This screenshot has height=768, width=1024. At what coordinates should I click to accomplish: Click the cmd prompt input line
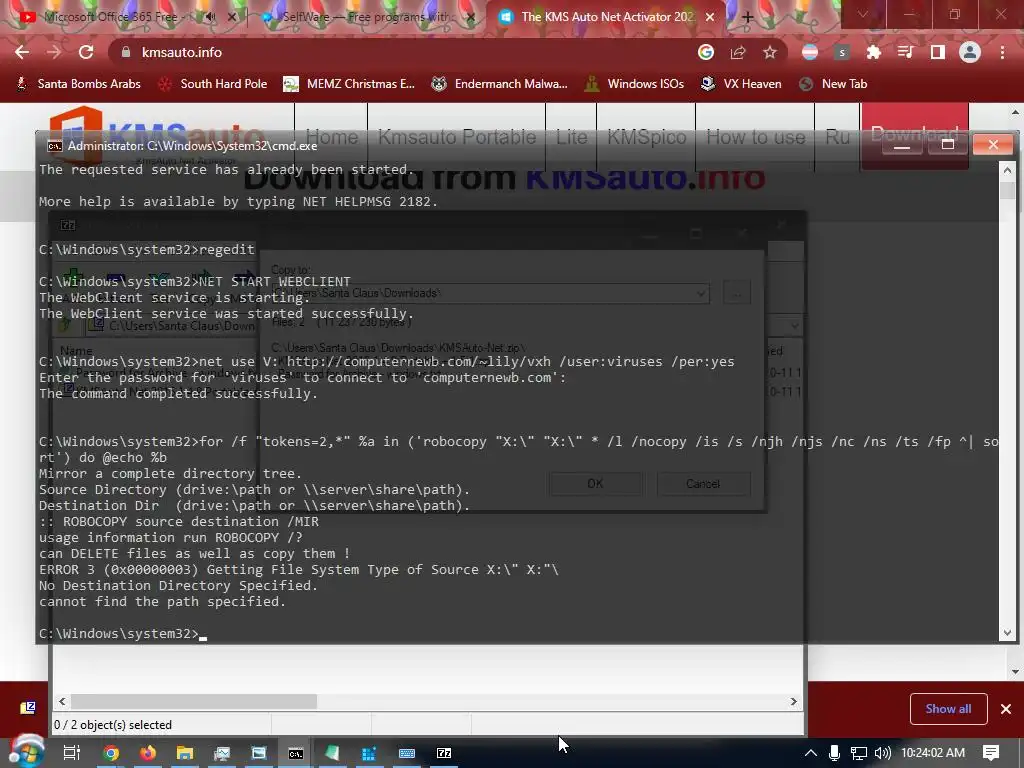(123, 633)
